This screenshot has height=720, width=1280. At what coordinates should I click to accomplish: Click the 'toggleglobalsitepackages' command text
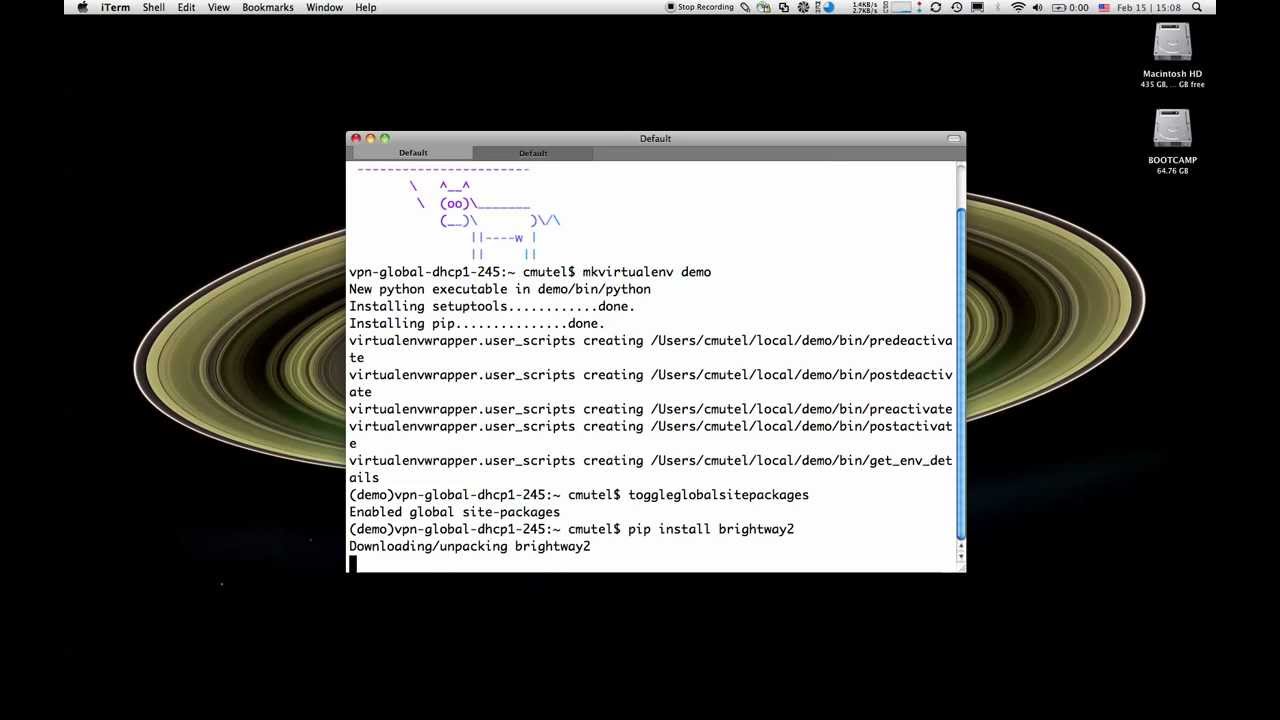point(718,495)
